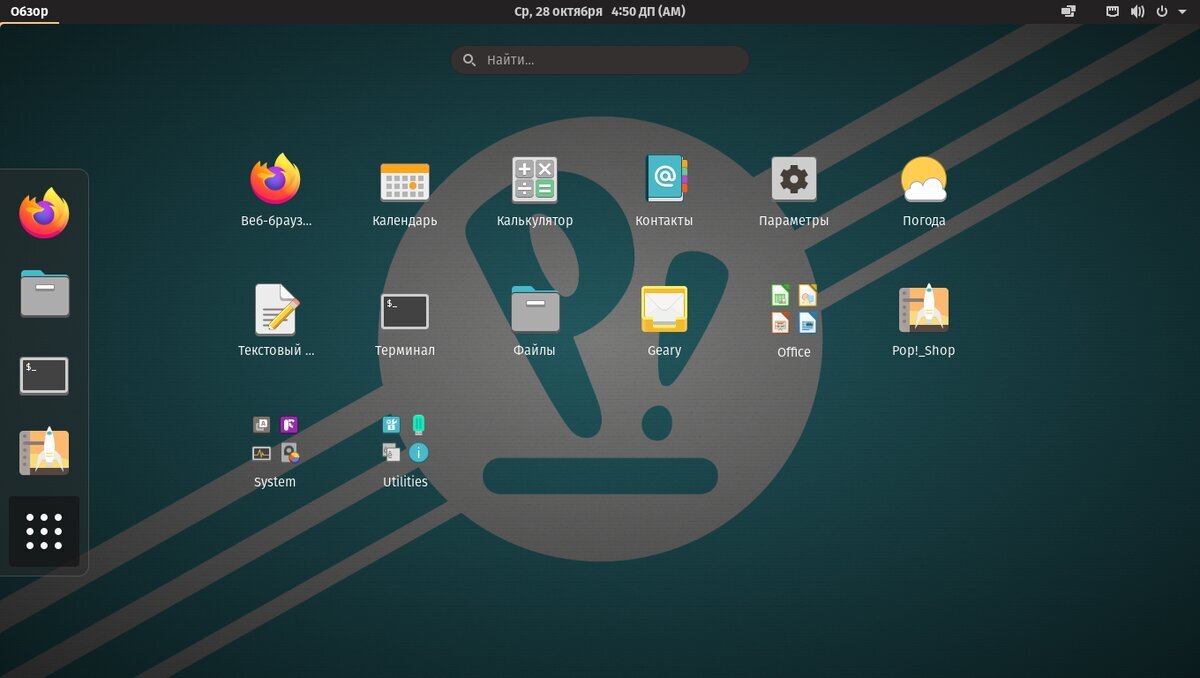Click the Найти search field
The image size is (1200, 678).
[x=600, y=60]
